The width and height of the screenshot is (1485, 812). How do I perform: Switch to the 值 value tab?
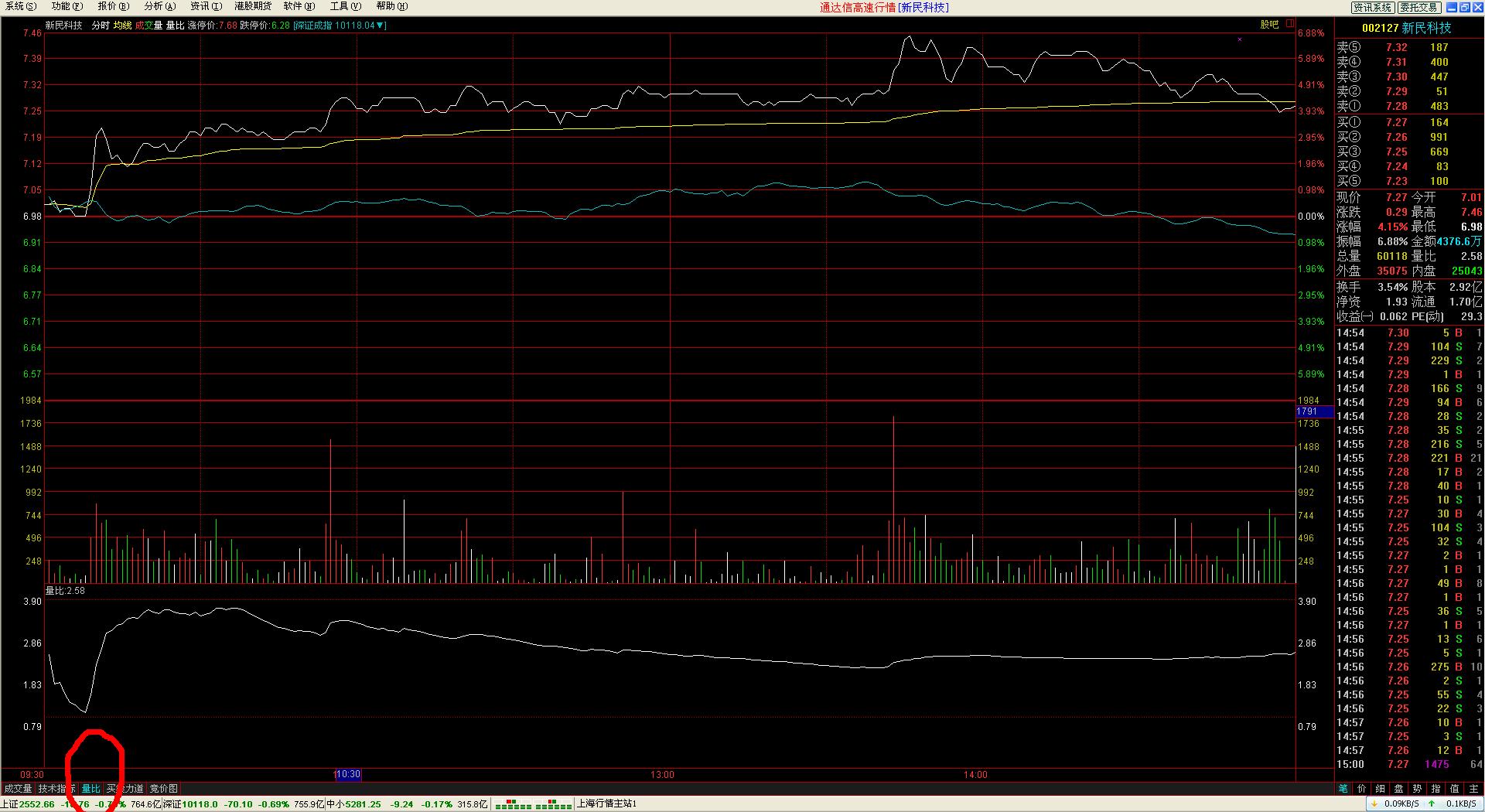click(1455, 789)
